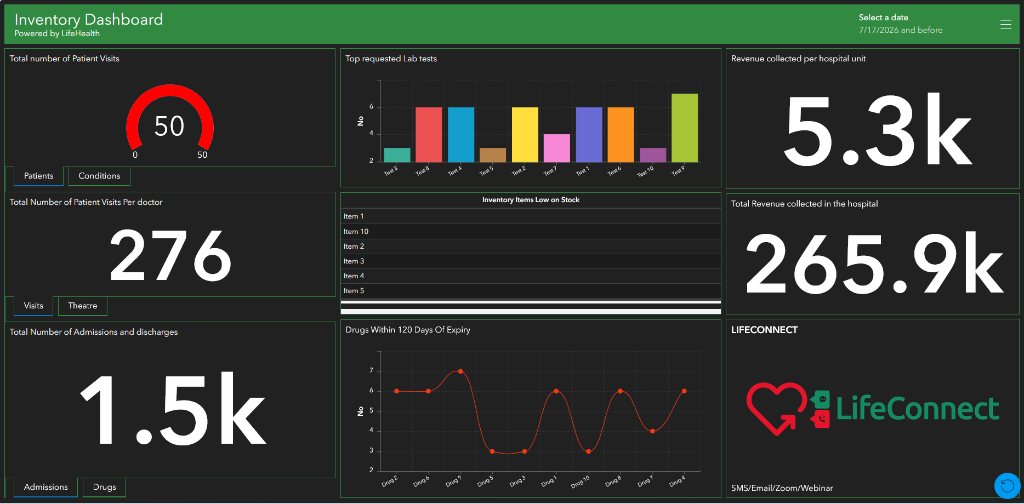
Task: Switch to the Visits tab
Action: pos(33,306)
